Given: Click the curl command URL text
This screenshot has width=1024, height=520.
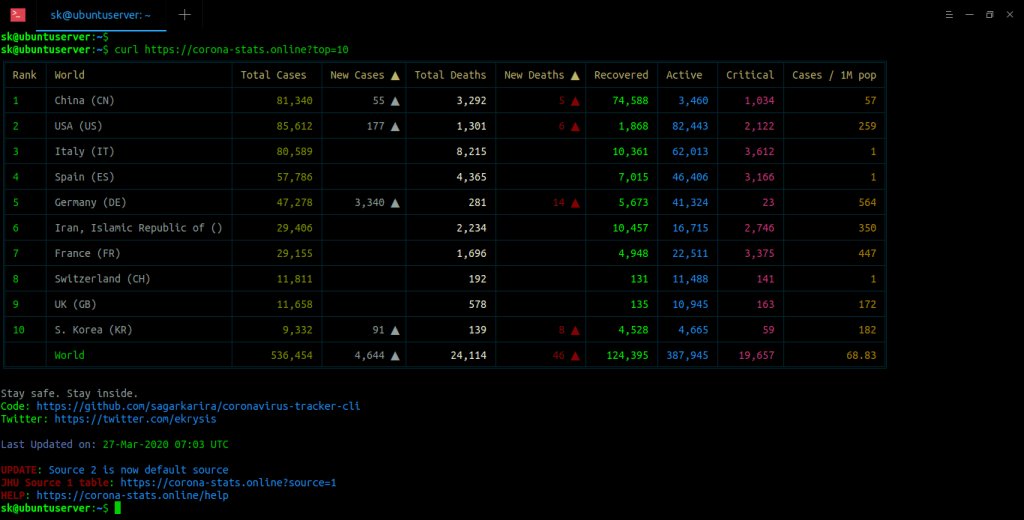Looking at the screenshot, I should tap(246, 49).
